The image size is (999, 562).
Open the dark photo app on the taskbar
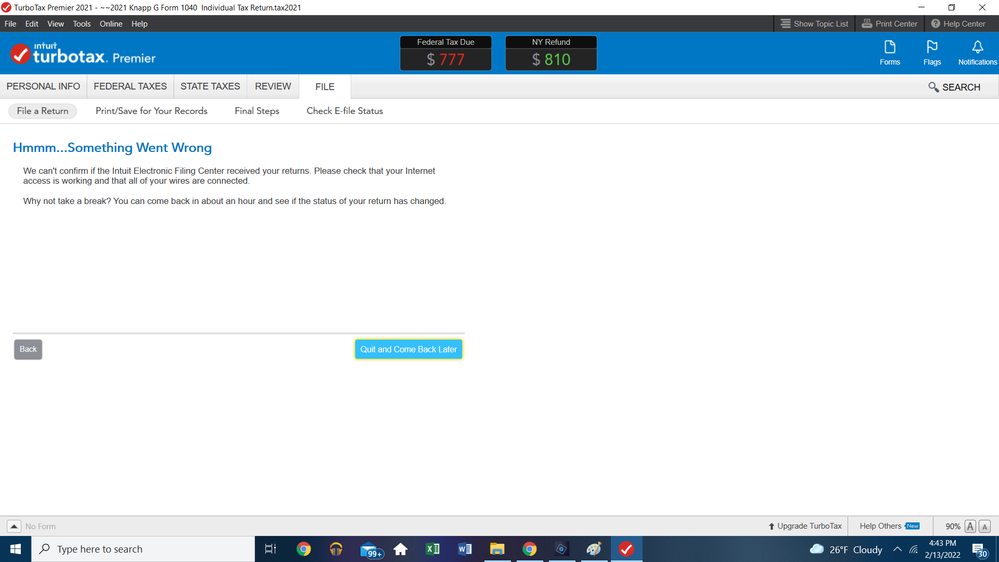point(561,549)
